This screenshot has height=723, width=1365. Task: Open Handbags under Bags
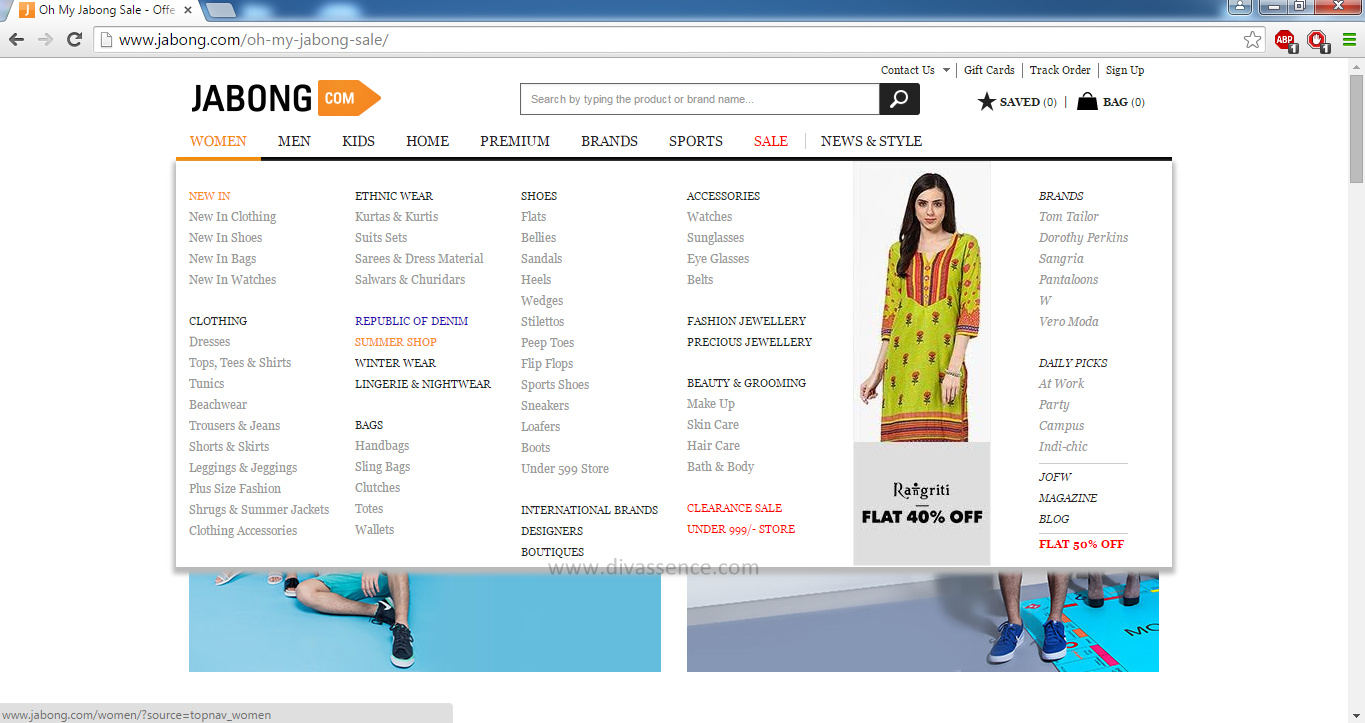382,446
